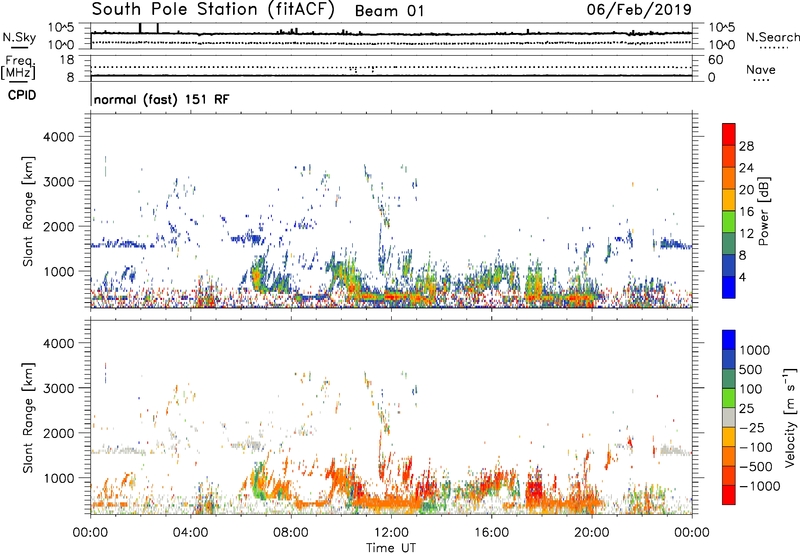This screenshot has width=800, height=554.
Task: Click the date '06/Feb/2019'
Action: pos(639,9)
